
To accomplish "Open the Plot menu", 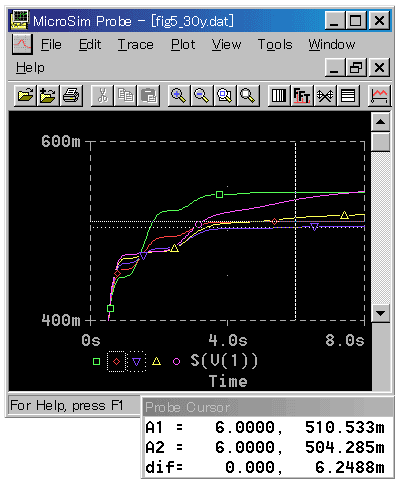I will (x=183, y=45).
